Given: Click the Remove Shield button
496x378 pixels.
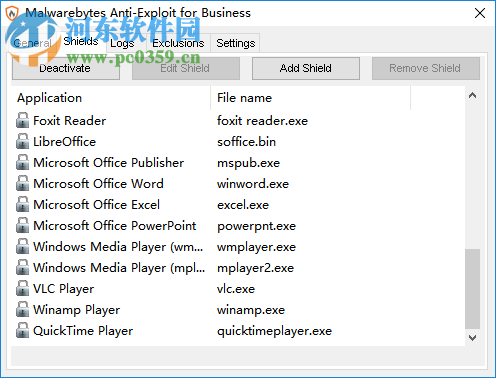Looking at the screenshot, I should click(x=426, y=68).
